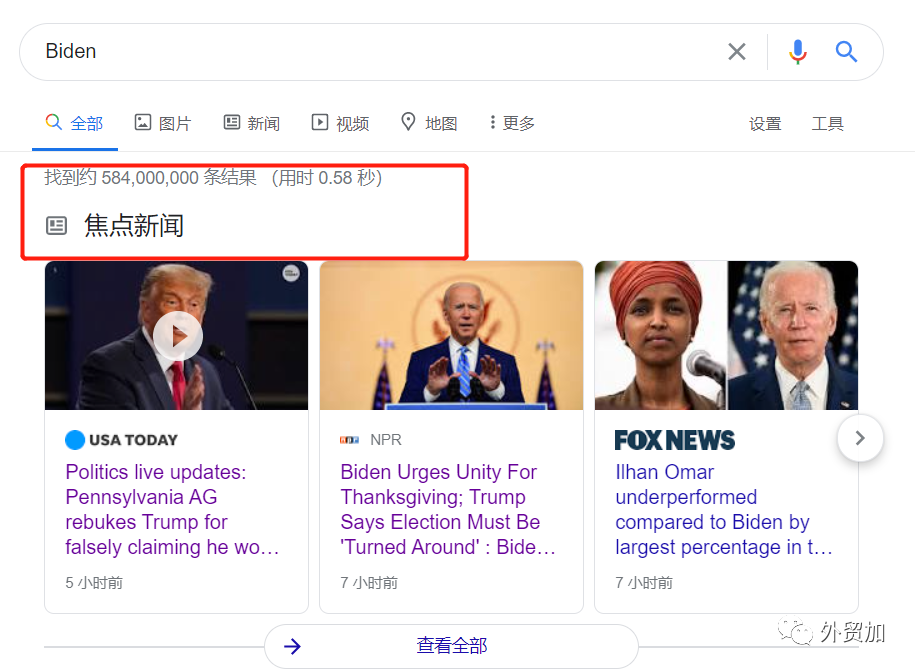Viewport: 915px width, 672px height.
Task: Click 查看全部 to view all news
Action: point(451,646)
